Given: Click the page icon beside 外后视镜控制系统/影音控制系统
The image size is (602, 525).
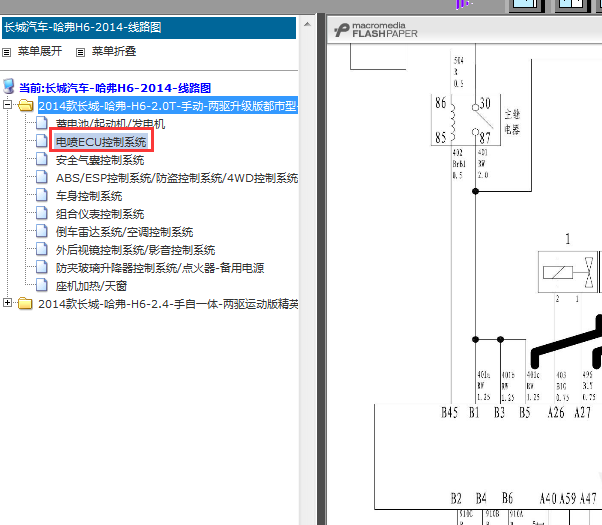Looking at the screenshot, I should tap(41, 249).
